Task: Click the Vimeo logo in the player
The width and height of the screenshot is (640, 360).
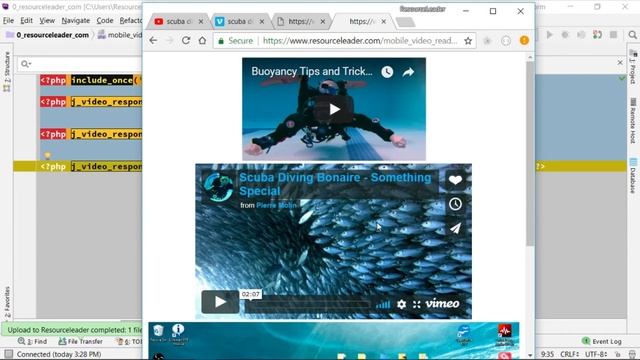Action: pyautogui.click(x=442, y=303)
